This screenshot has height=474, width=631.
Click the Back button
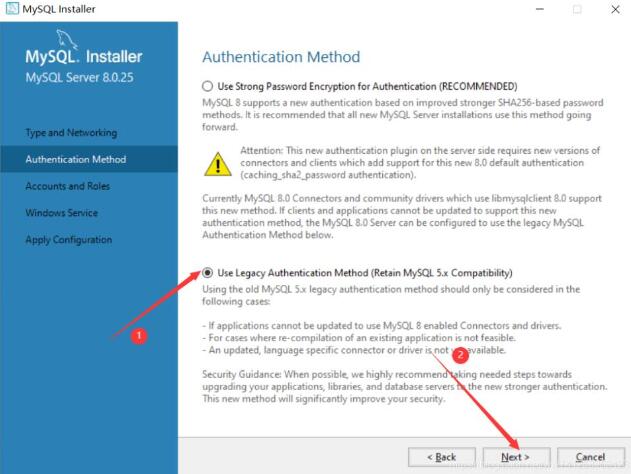tap(442, 457)
